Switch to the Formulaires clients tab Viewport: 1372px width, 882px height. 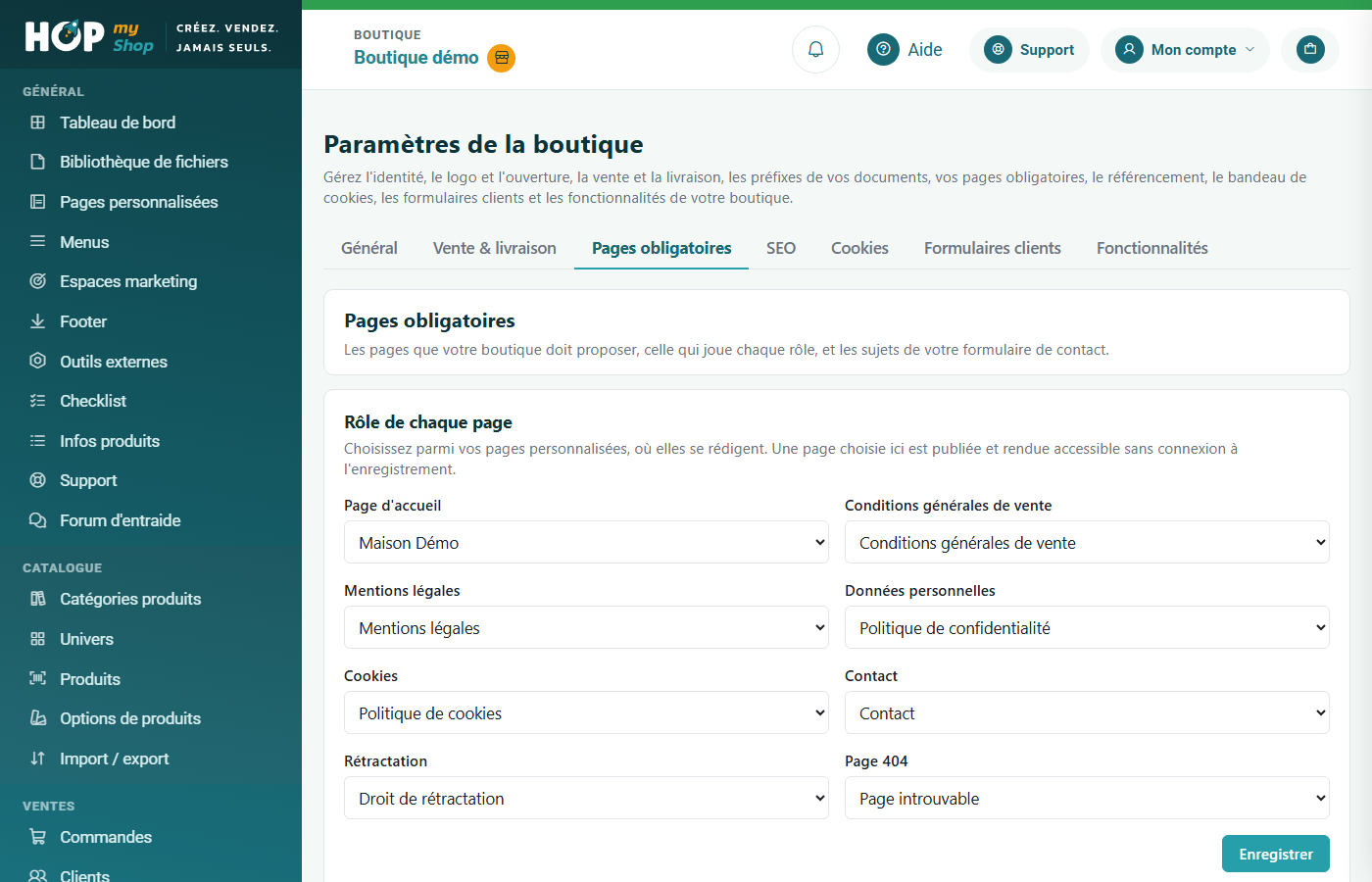pyautogui.click(x=993, y=248)
